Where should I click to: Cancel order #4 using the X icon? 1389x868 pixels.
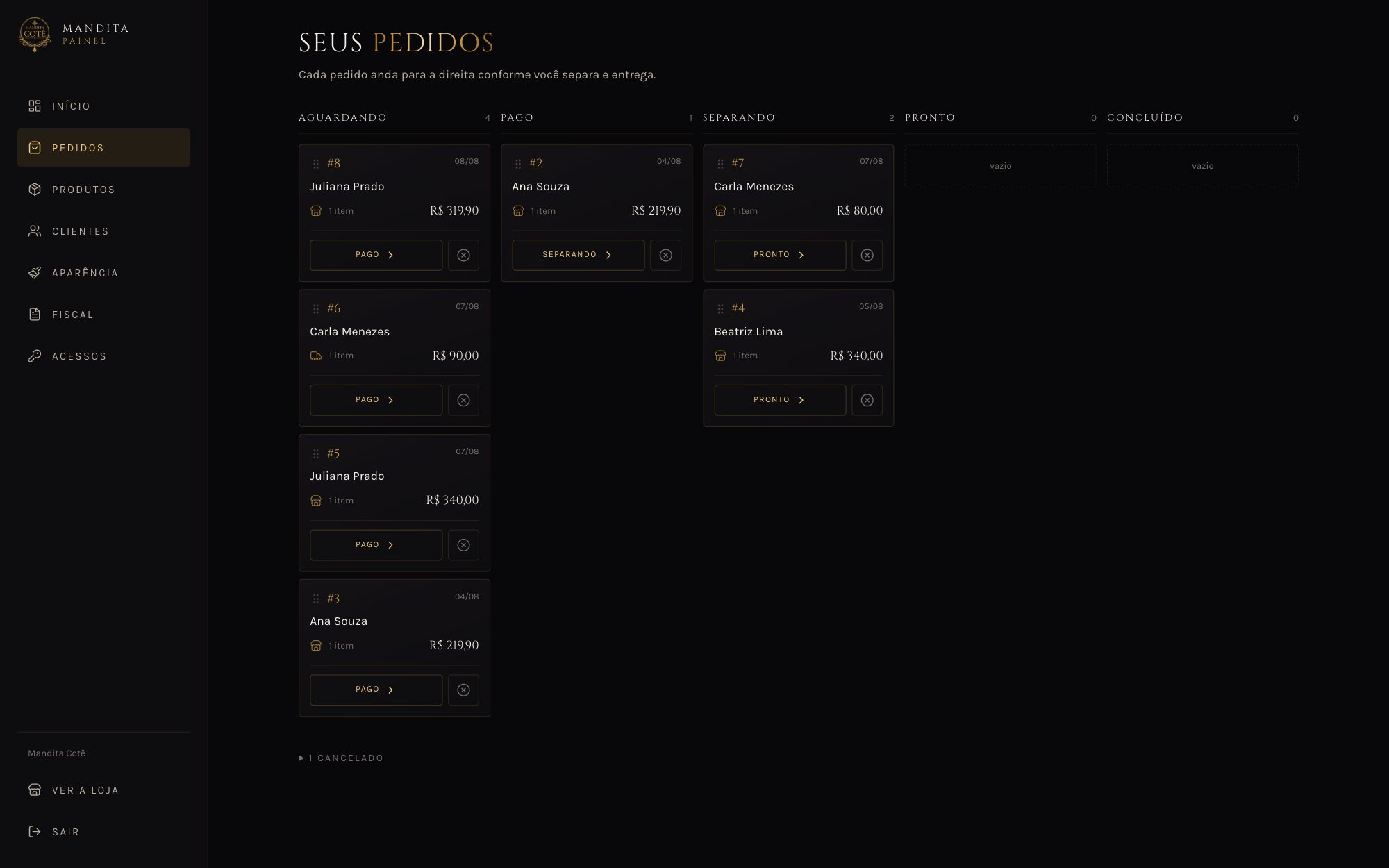coord(867,400)
